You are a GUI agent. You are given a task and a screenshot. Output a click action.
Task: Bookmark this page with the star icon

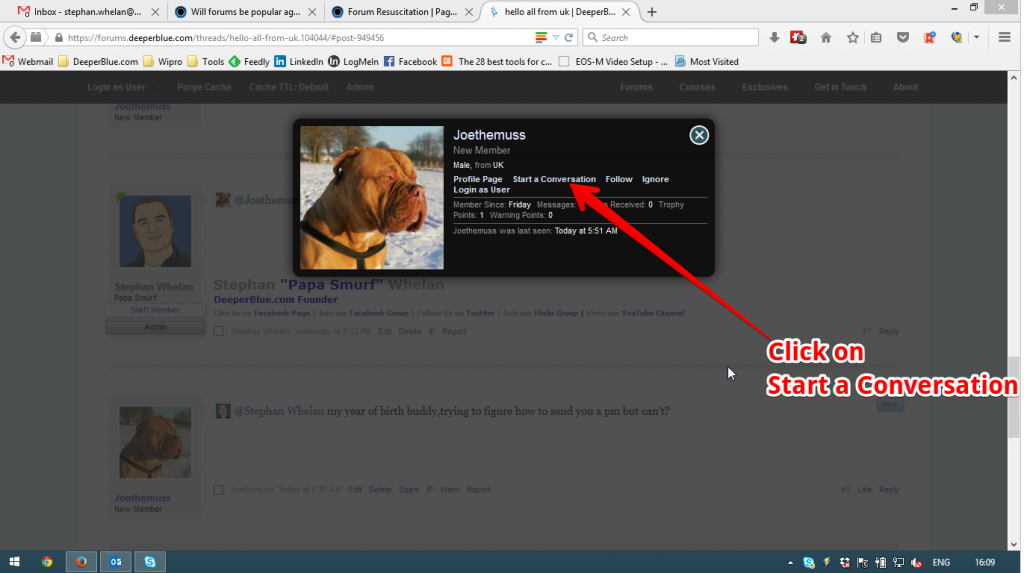pos(852,38)
